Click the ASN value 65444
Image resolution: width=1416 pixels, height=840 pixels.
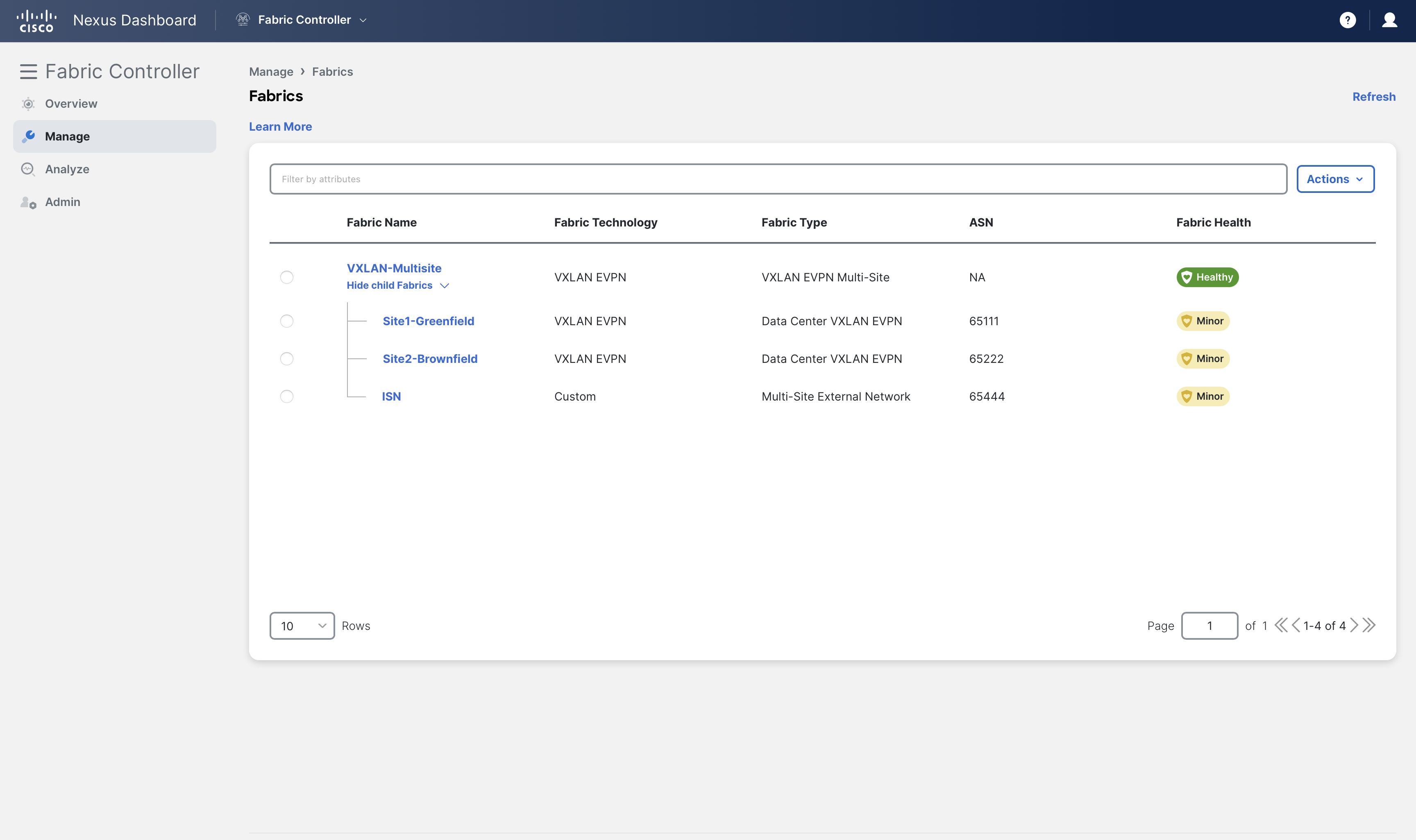click(987, 396)
